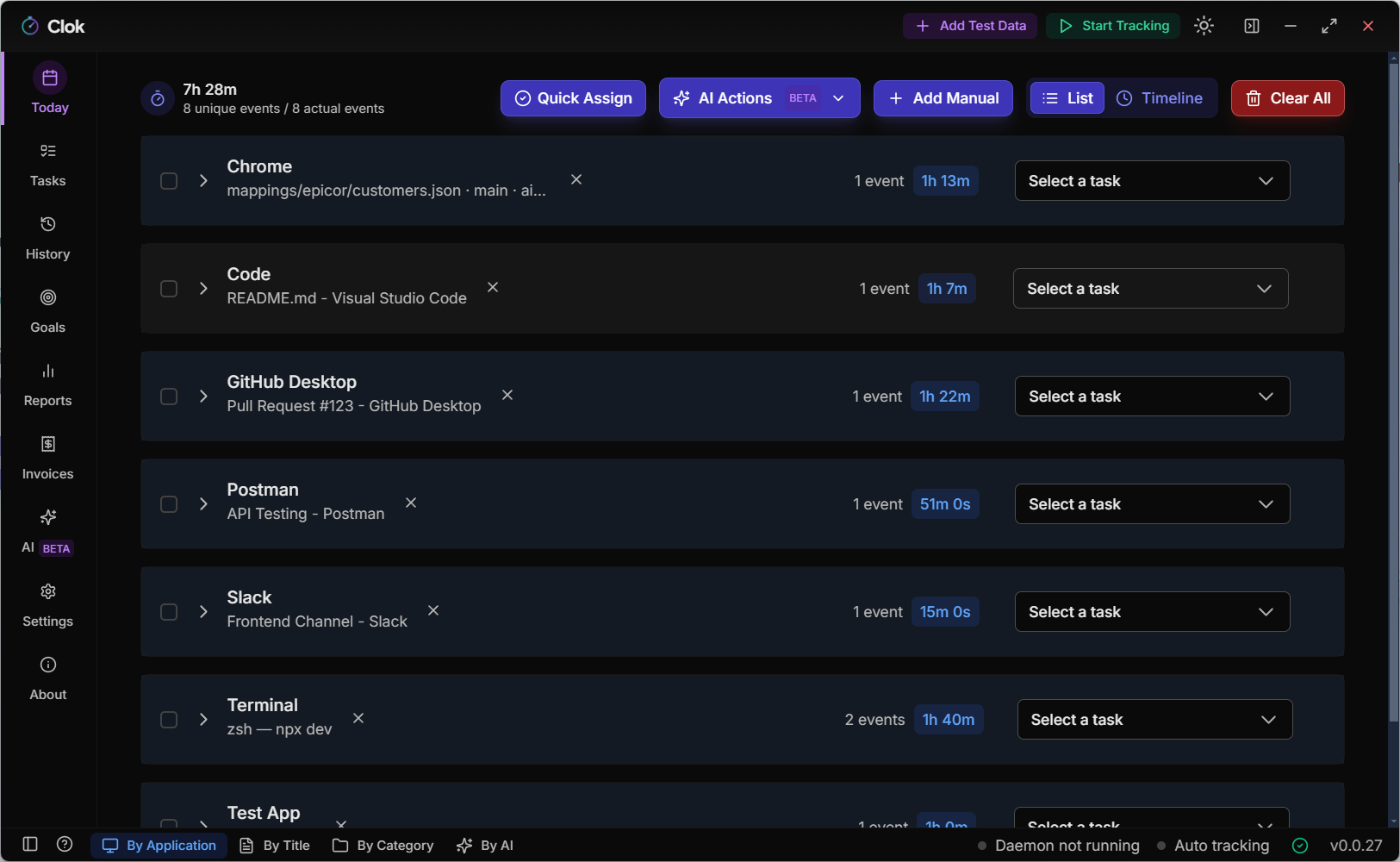Toggle the light/dark theme sun icon
1400x862 pixels.
point(1204,26)
